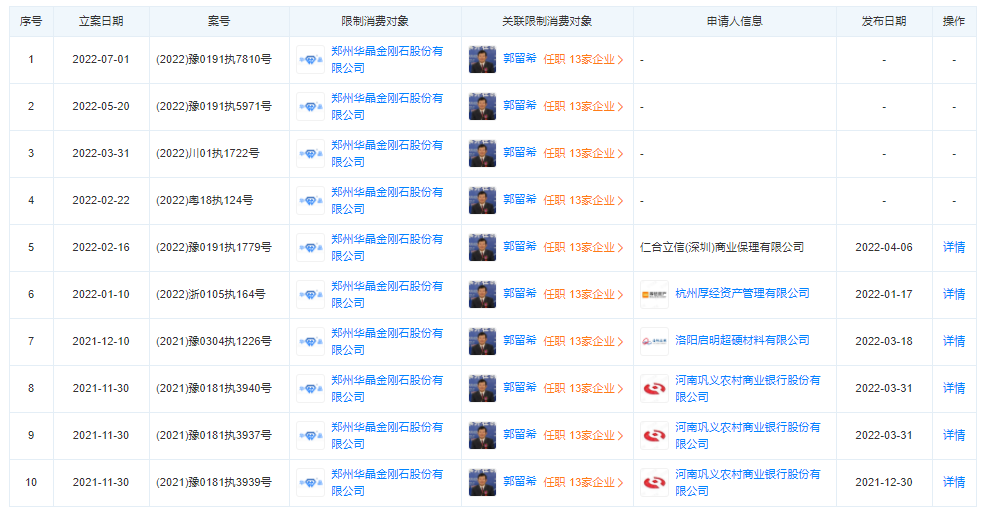Open 详情 for case 豫0181执3940号
This screenshot has width=982, height=515.
point(954,388)
